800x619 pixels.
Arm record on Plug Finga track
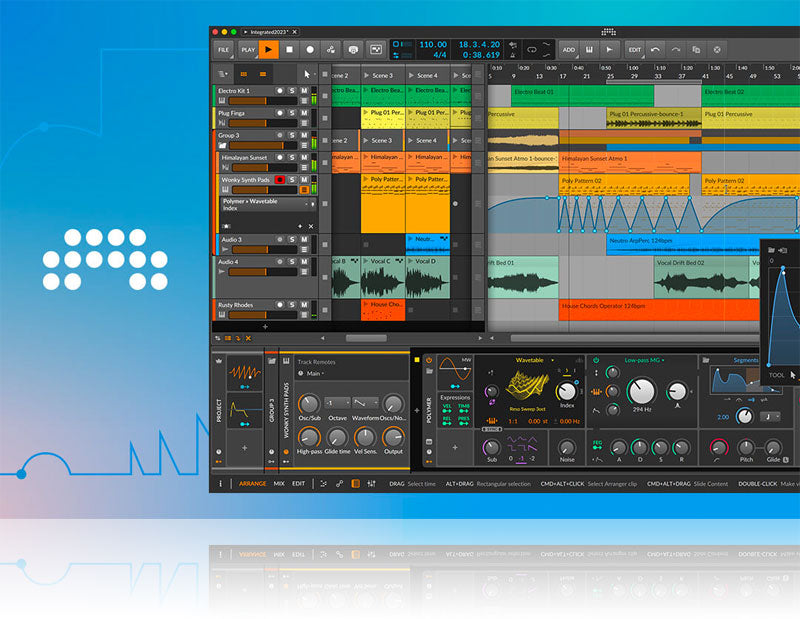point(280,113)
